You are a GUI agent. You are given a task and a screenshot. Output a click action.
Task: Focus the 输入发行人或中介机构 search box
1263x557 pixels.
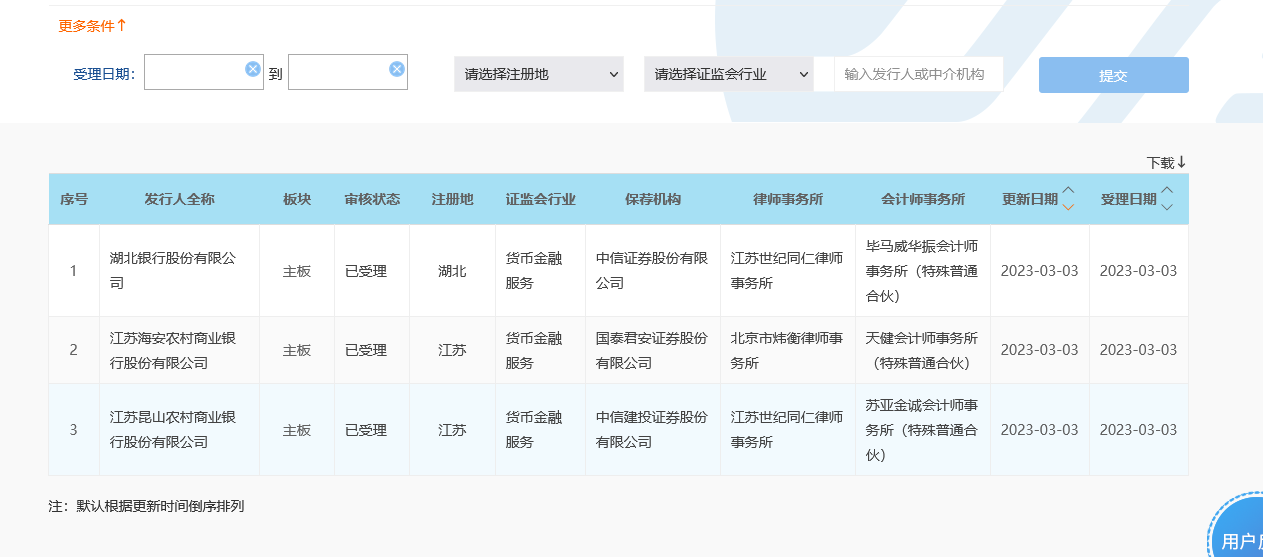919,74
